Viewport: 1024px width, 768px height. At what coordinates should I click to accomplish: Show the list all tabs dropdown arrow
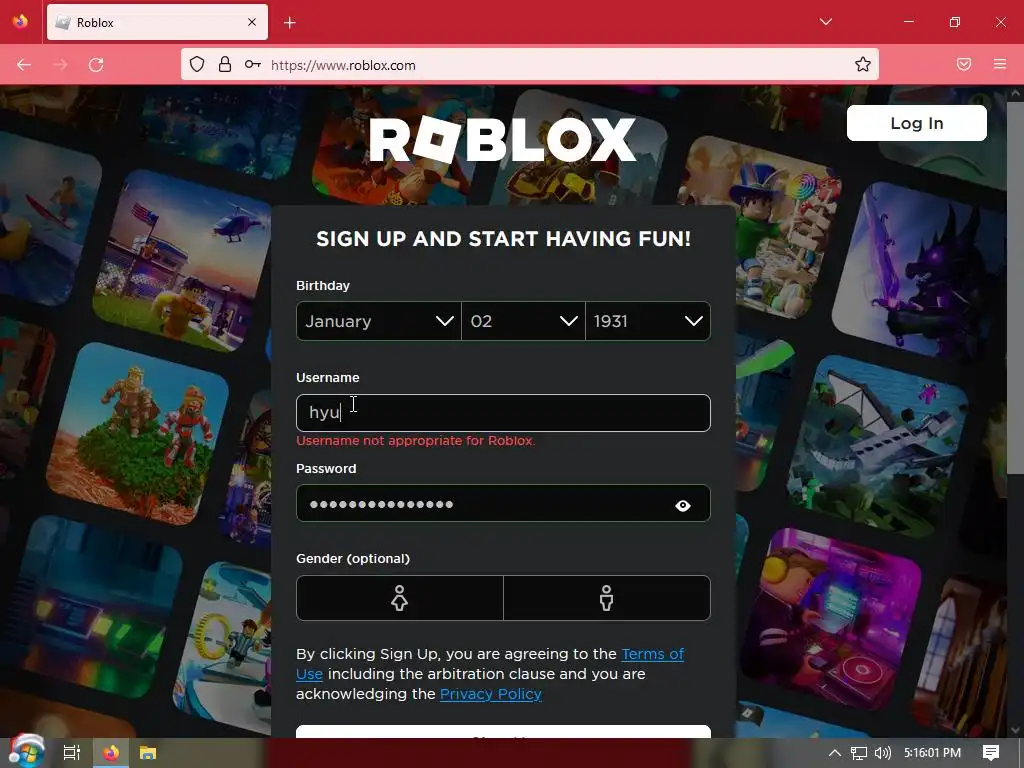pyautogui.click(x=826, y=22)
